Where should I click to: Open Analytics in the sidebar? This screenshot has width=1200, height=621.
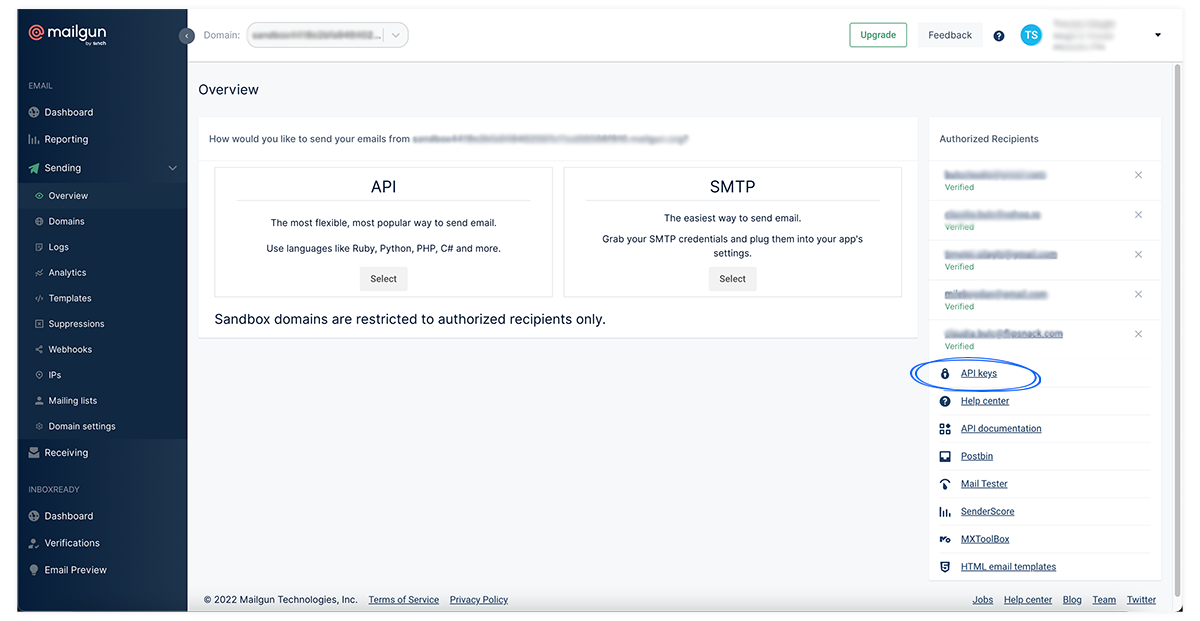(67, 272)
